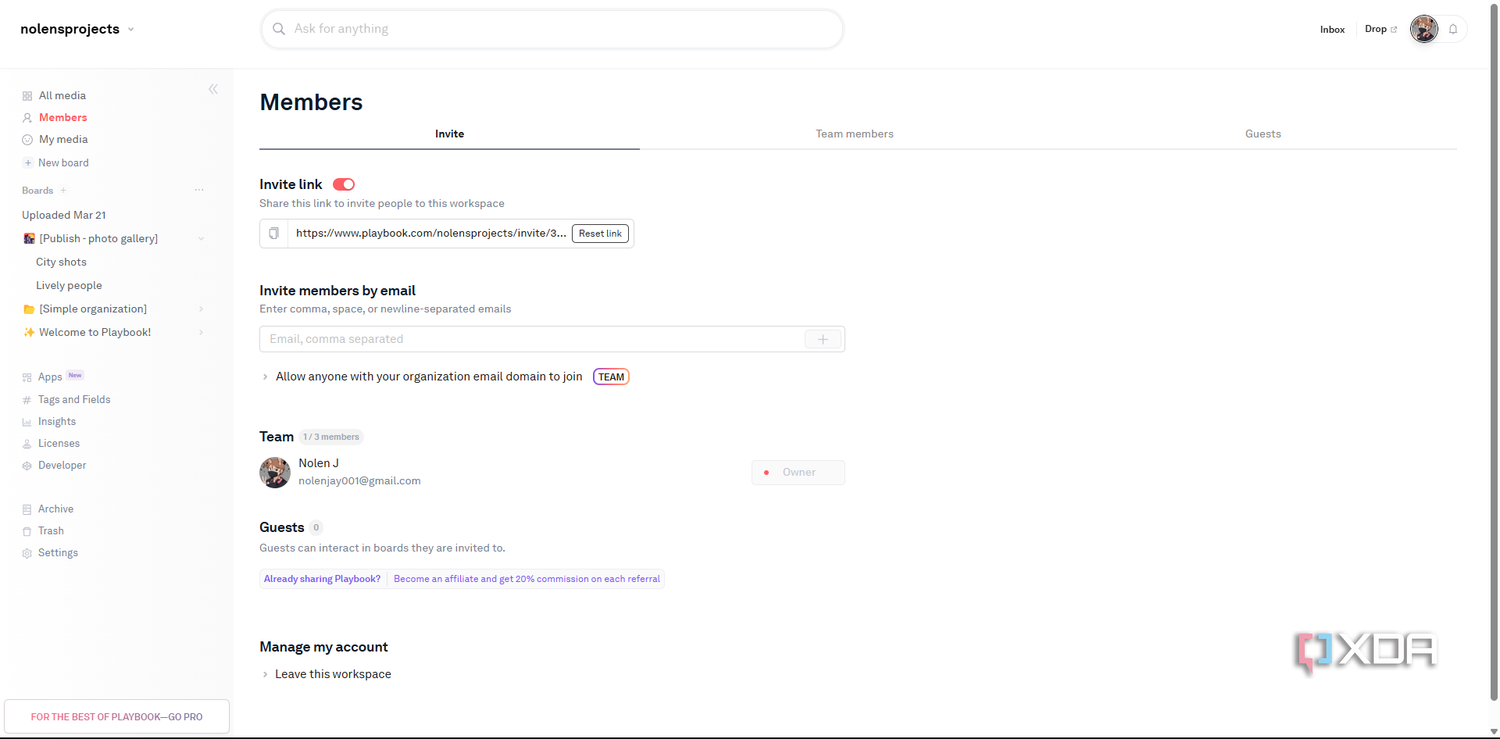This screenshot has width=1500, height=739.
Task: Click the Reset link button
Action: pyautogui.click(x=600, y=233)
